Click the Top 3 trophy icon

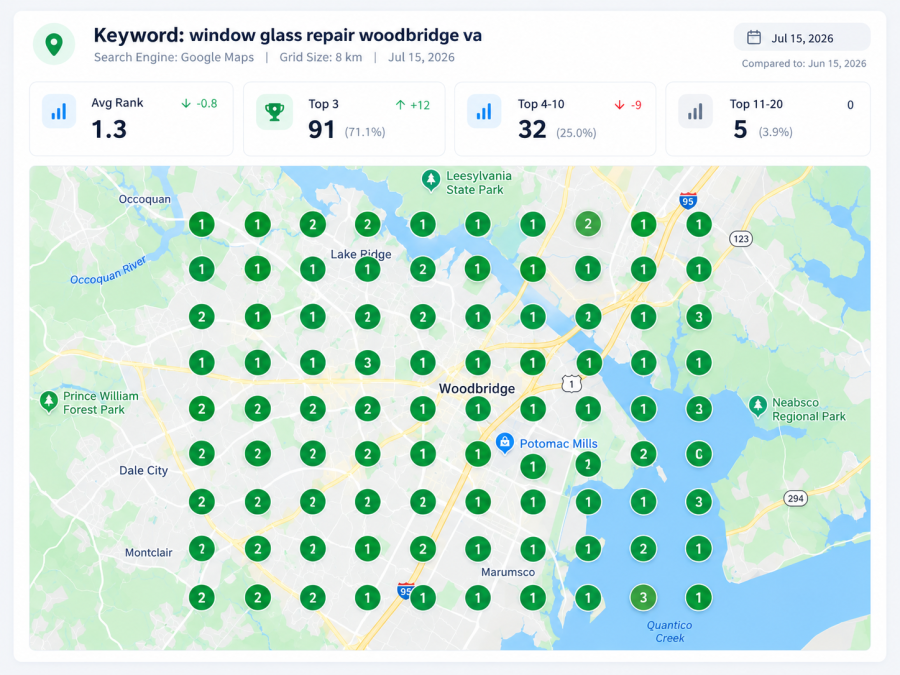click(x=274, y=111)
